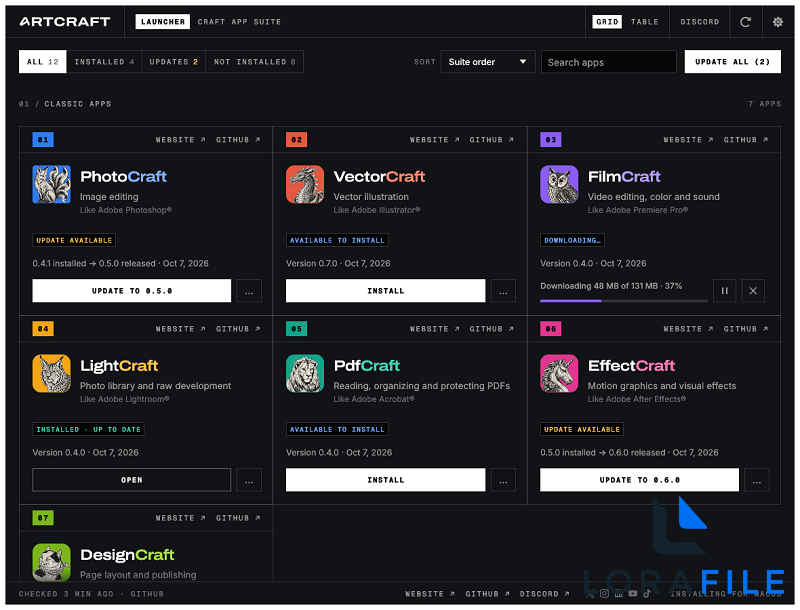Select the Launcher tab
This screenshot has height=610, width=800.
click(x=163, y=22)
